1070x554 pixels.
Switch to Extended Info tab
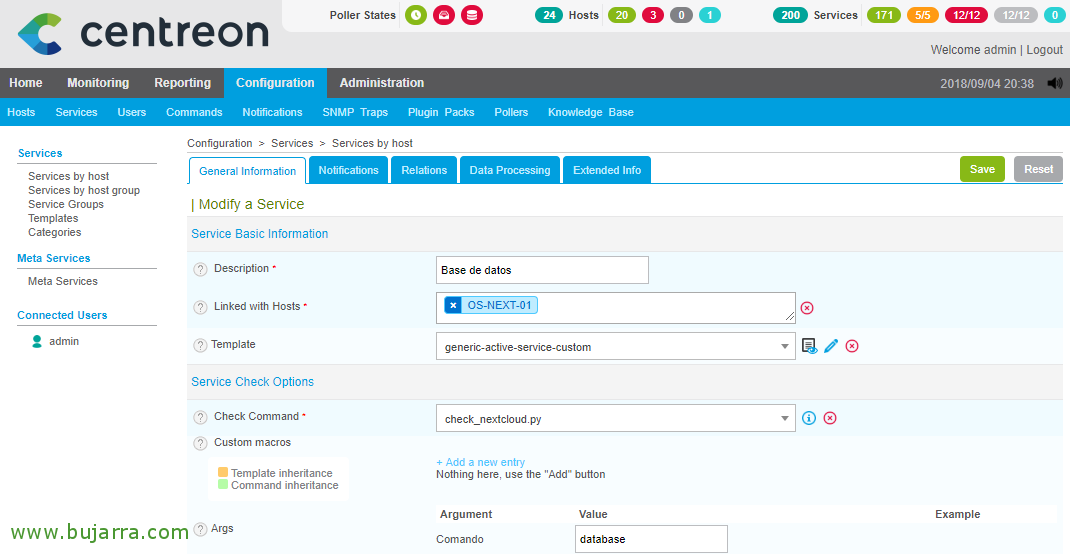click(x=607, y=170)
